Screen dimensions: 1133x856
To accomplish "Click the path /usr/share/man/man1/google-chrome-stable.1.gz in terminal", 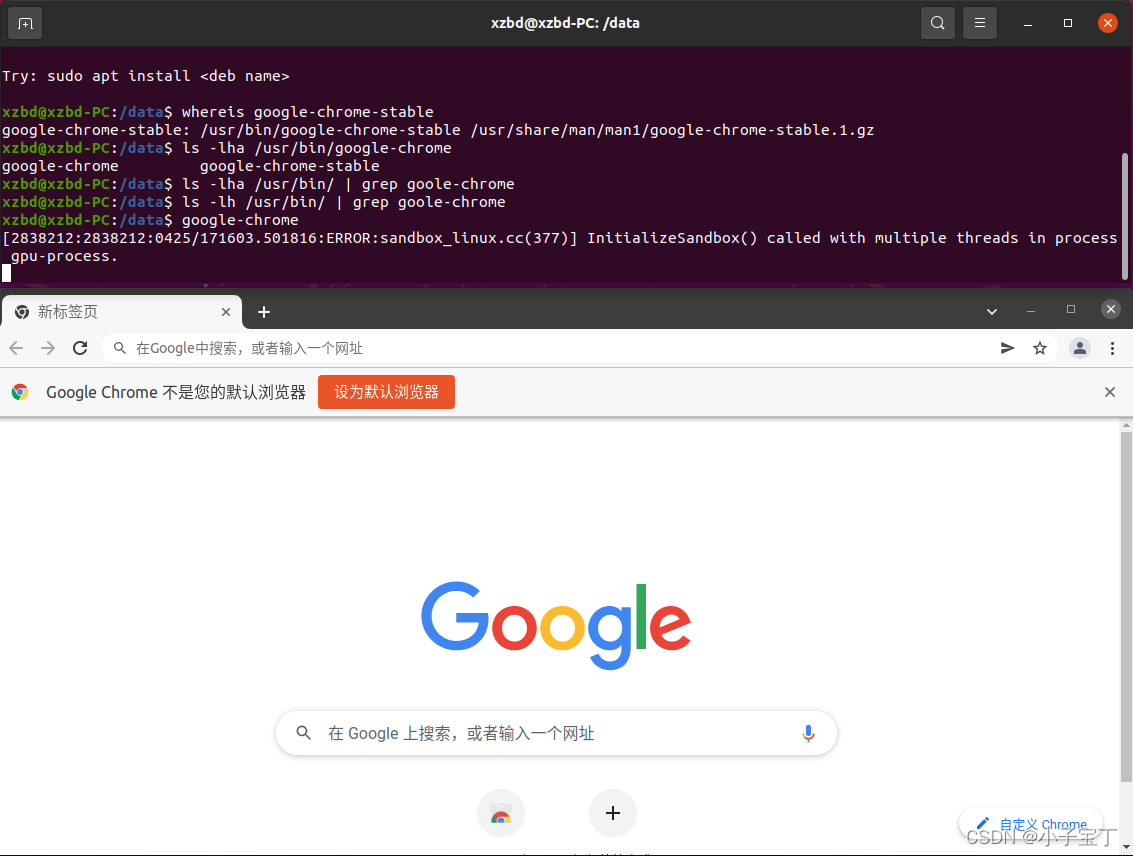I will (x=672, y=130).
